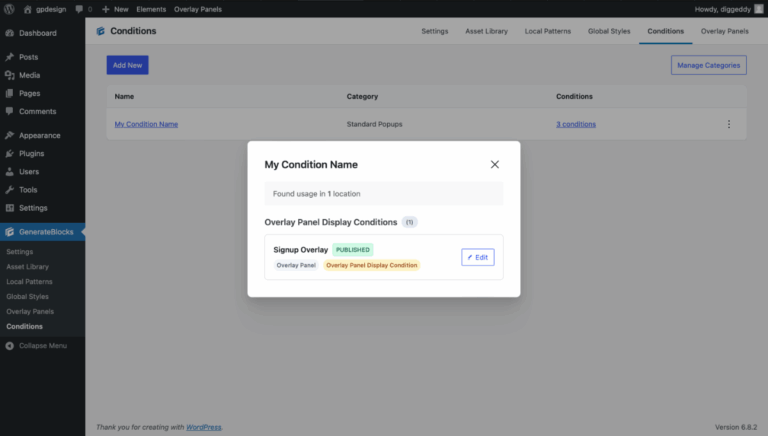Image resolution: width=768 pixels, height=436 pixels.
Task: Click the Add New button
Action: coord(127,65)
